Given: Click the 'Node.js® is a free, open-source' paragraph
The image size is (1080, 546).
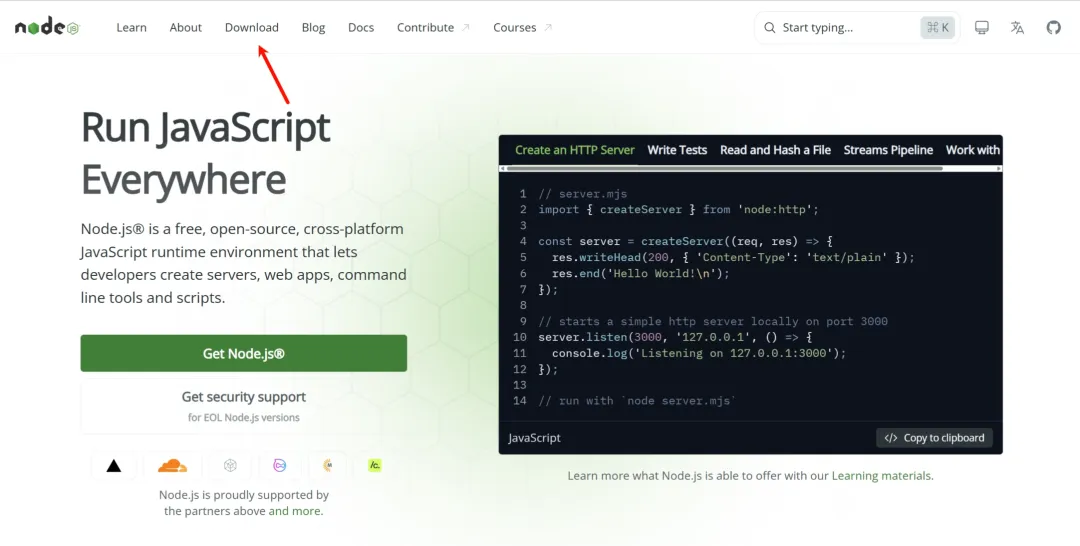Looking at the screenshot, I should coord(244,263).
